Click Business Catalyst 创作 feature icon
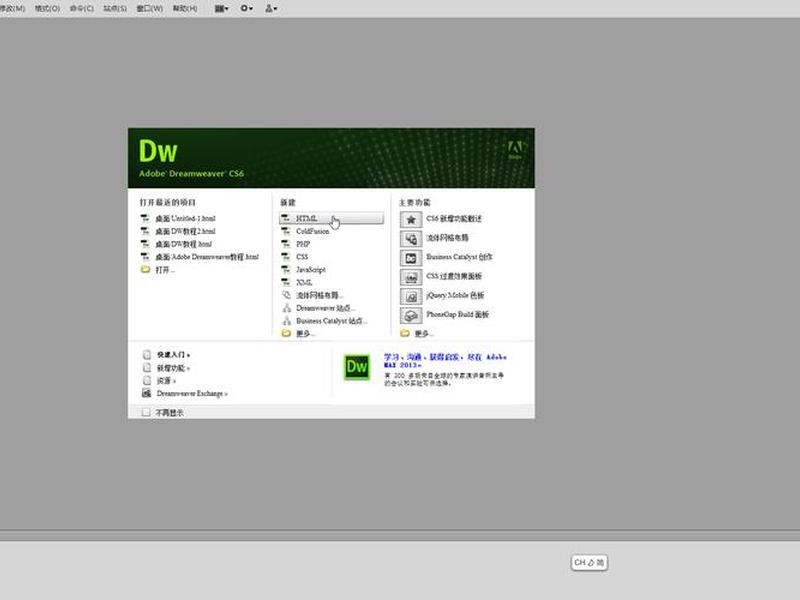 click(x=411, y=258)
